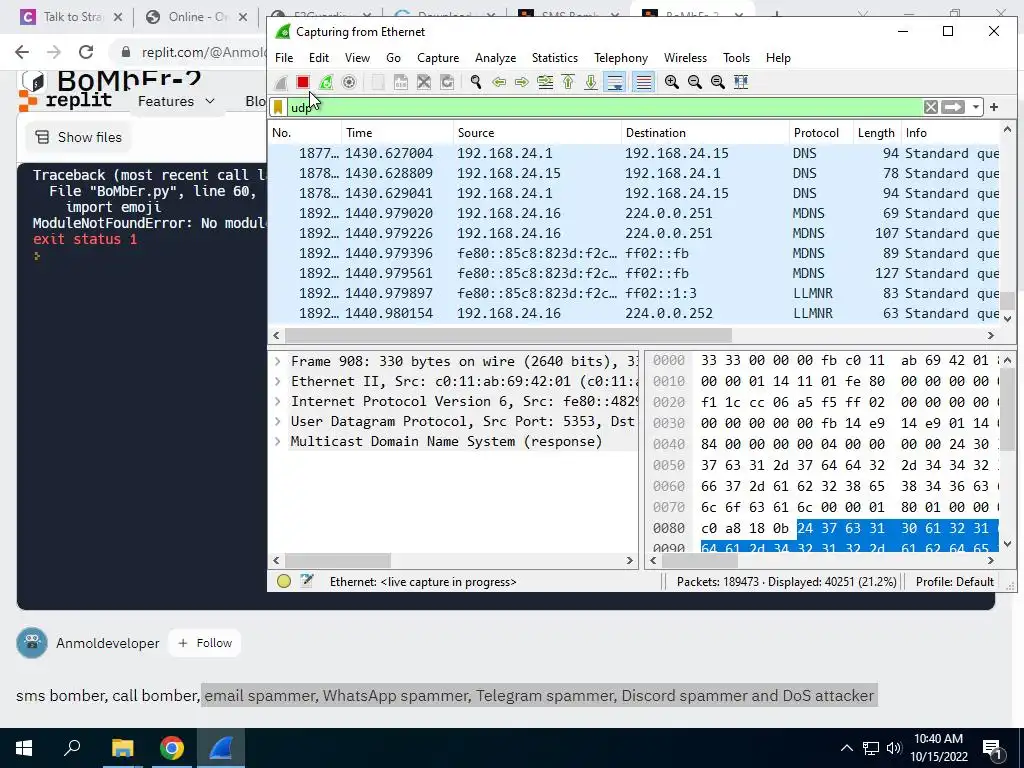
Task: Open the find packet magnifier tool
Action: pyautogui.click(x=475, y=82)
